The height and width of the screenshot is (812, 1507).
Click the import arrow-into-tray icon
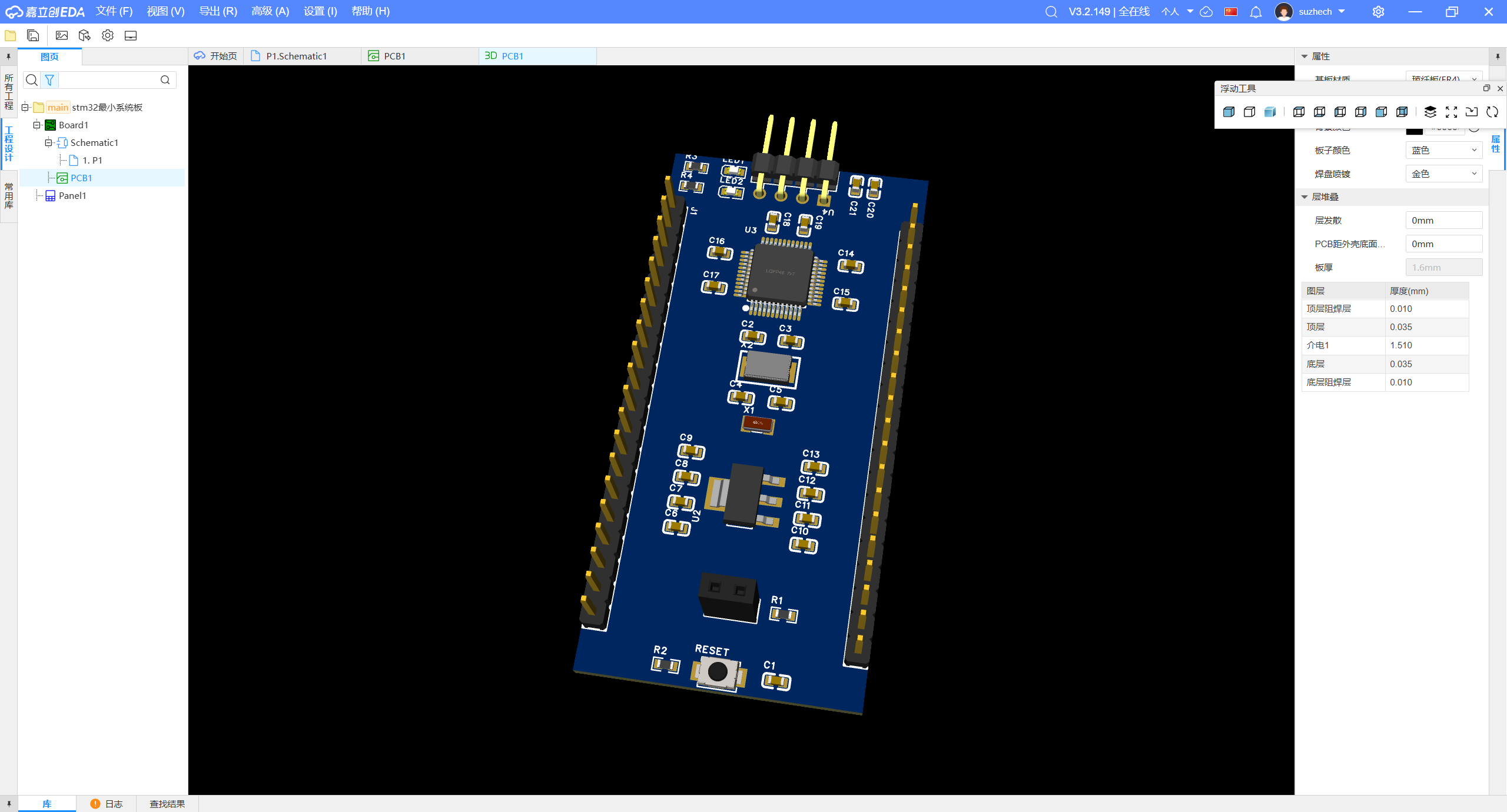[1472, 112]
